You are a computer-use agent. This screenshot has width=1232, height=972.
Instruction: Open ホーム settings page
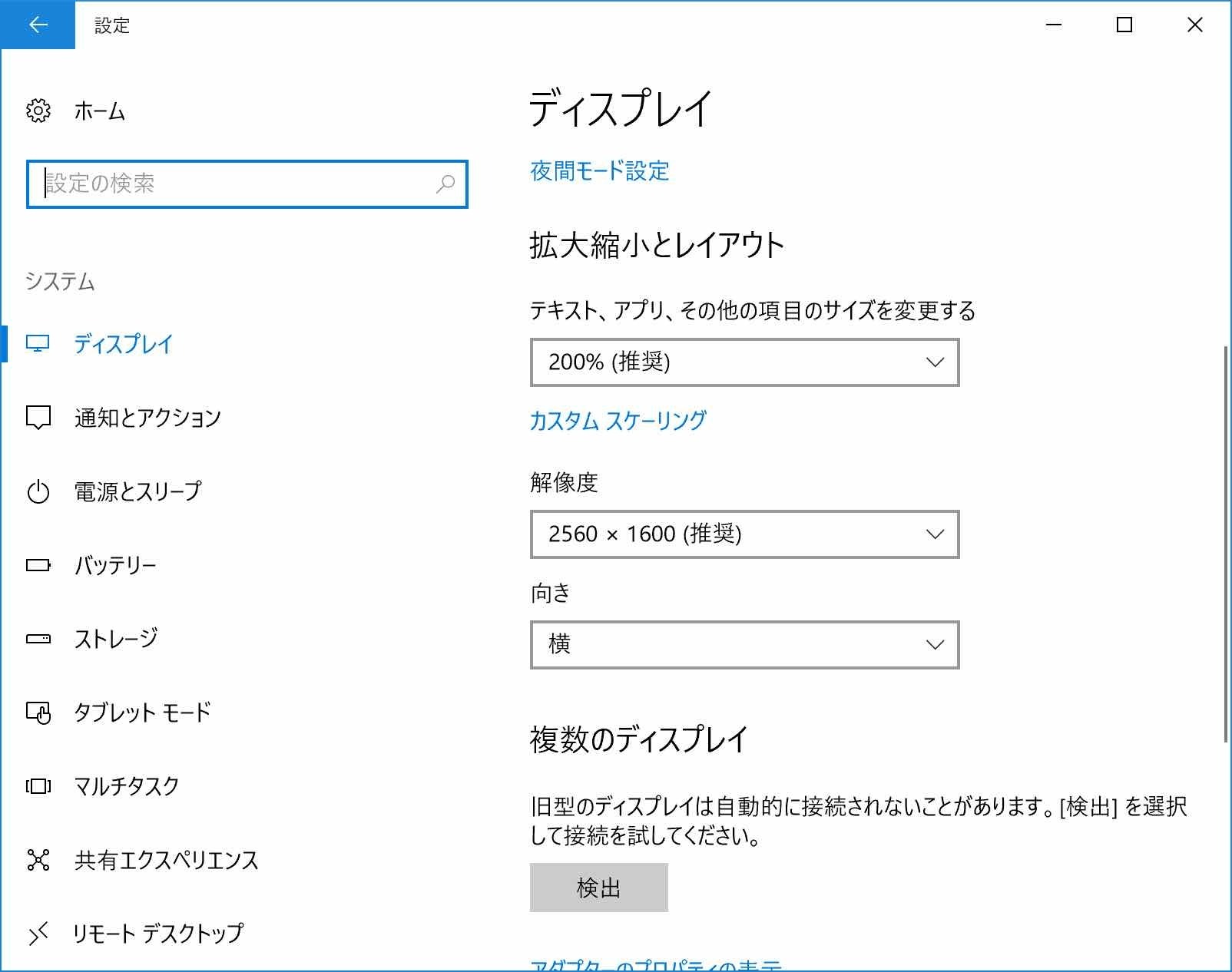(x=99, y=111)
